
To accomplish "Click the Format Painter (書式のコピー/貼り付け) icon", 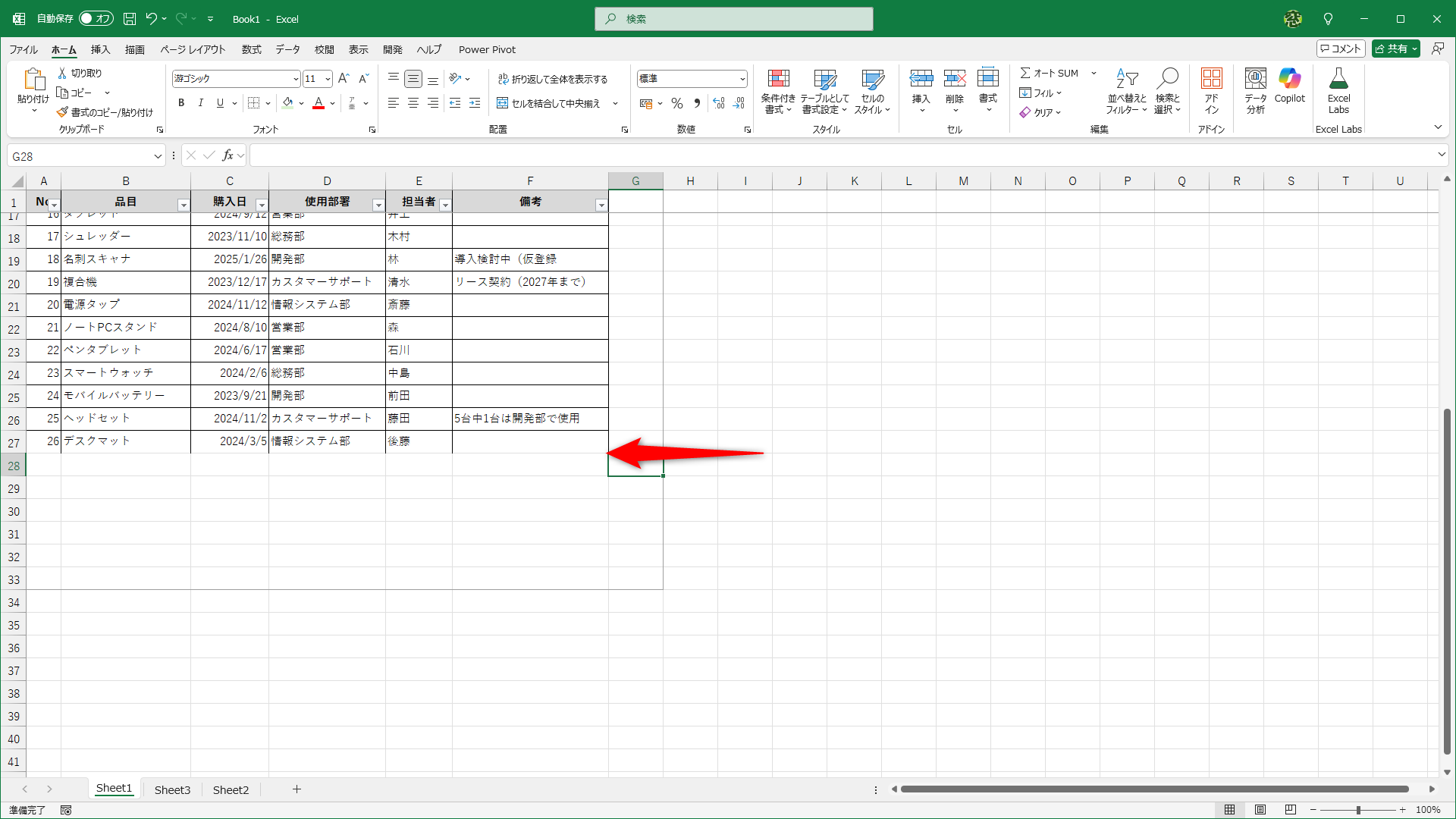I will pos(63,112).
